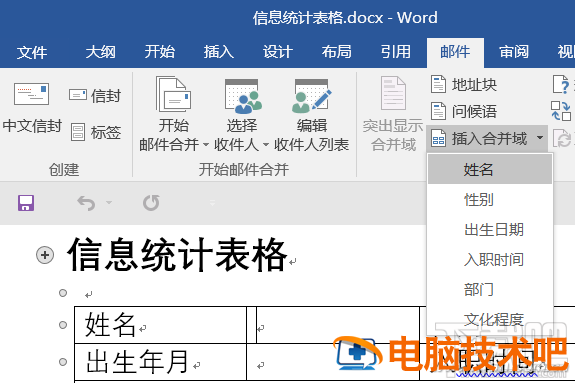Switch to the 审阅 tab
The width and height of the screenshot is (575, 383).
514,52
